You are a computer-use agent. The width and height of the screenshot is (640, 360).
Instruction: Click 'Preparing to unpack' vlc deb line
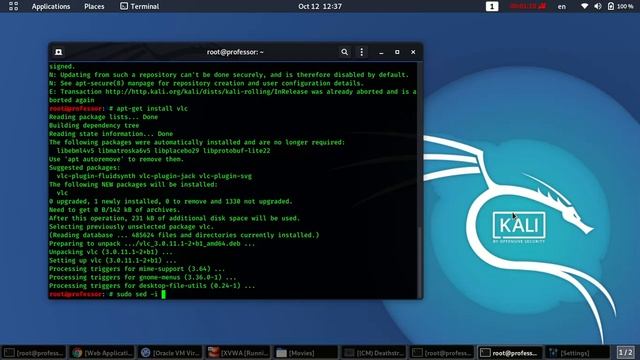pyautogui.click(x=152, y=244)
